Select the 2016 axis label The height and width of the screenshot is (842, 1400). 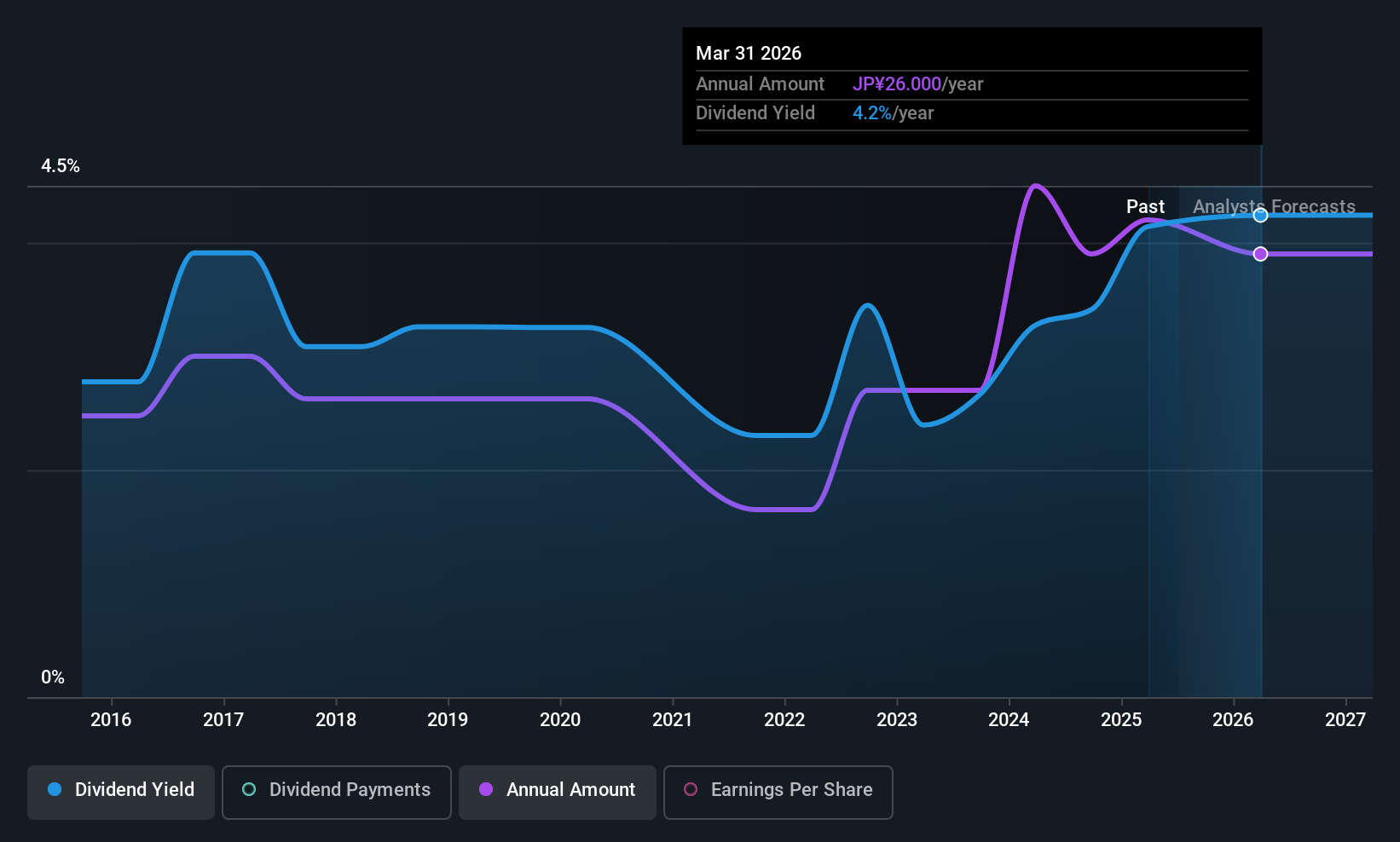tap(111, 719)
